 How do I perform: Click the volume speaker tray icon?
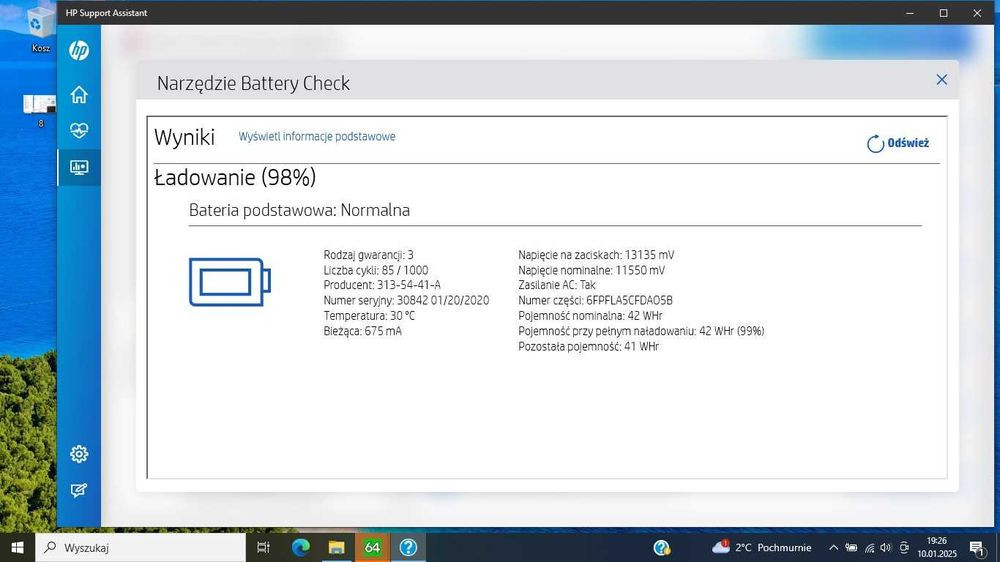pyautogui.click(x=886, y=547)
